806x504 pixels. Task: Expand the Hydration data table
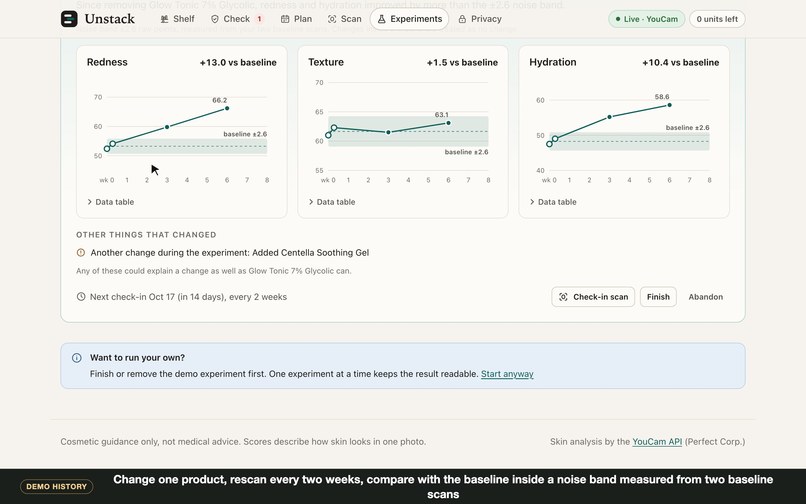coord(553,202)
